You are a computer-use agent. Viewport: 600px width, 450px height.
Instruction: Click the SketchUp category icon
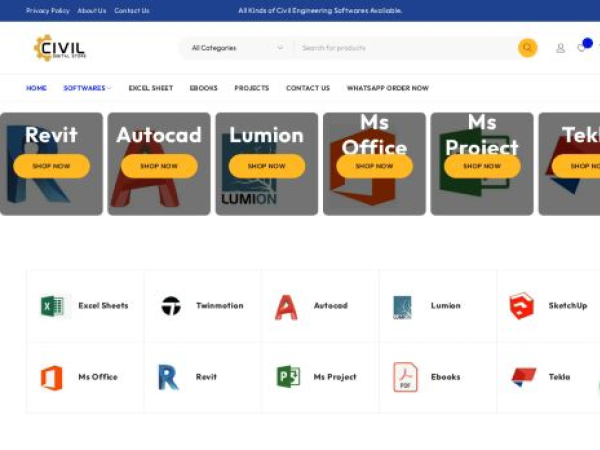pos(522,305)
